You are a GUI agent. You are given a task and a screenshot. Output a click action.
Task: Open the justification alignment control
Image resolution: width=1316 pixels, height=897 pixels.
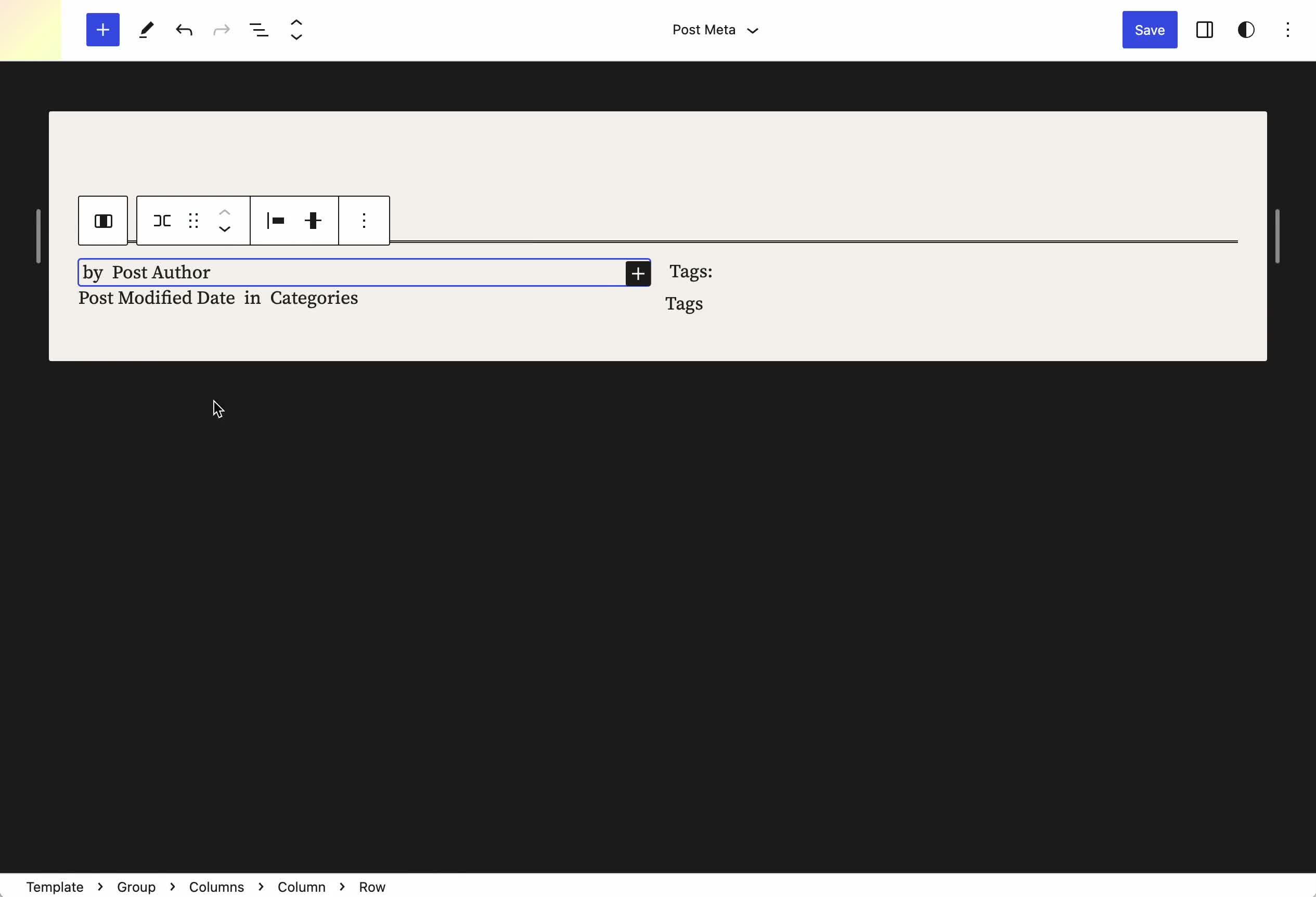pyautogui.click(x=276, y=220)
